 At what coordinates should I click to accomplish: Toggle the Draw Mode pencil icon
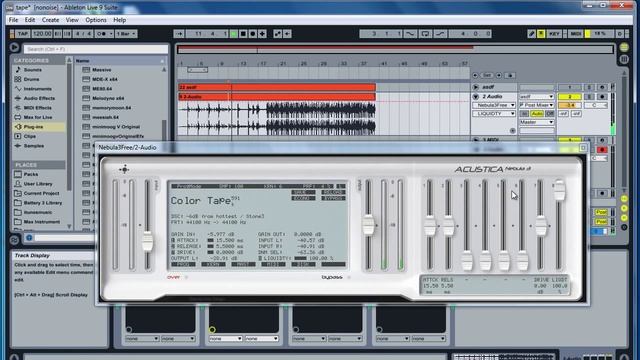pos(531,34)
